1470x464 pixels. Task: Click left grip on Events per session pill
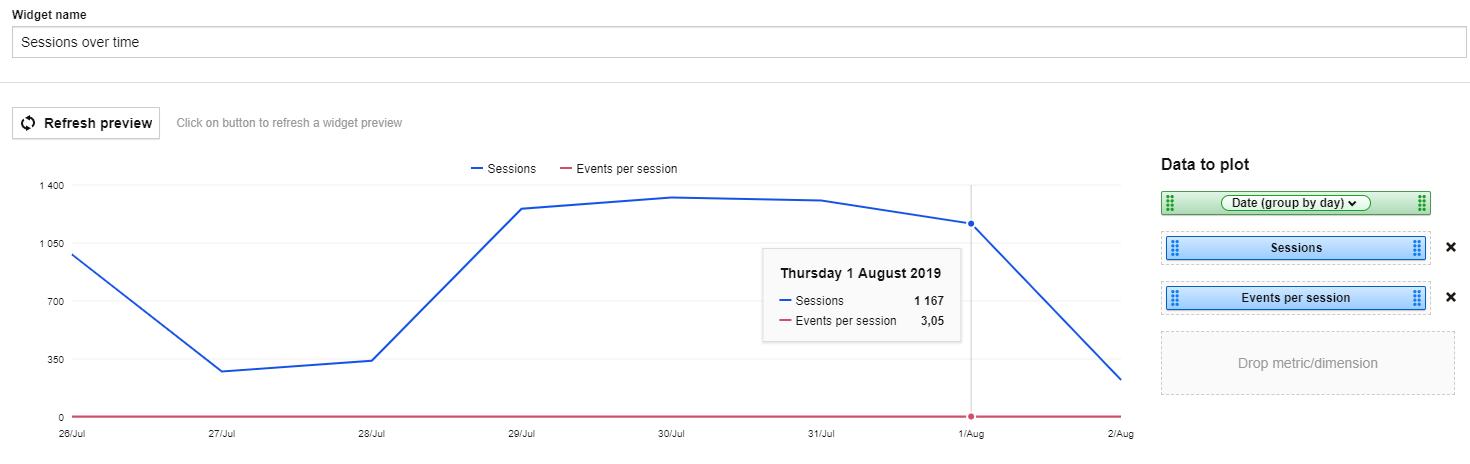click(x=1175, y=298)
